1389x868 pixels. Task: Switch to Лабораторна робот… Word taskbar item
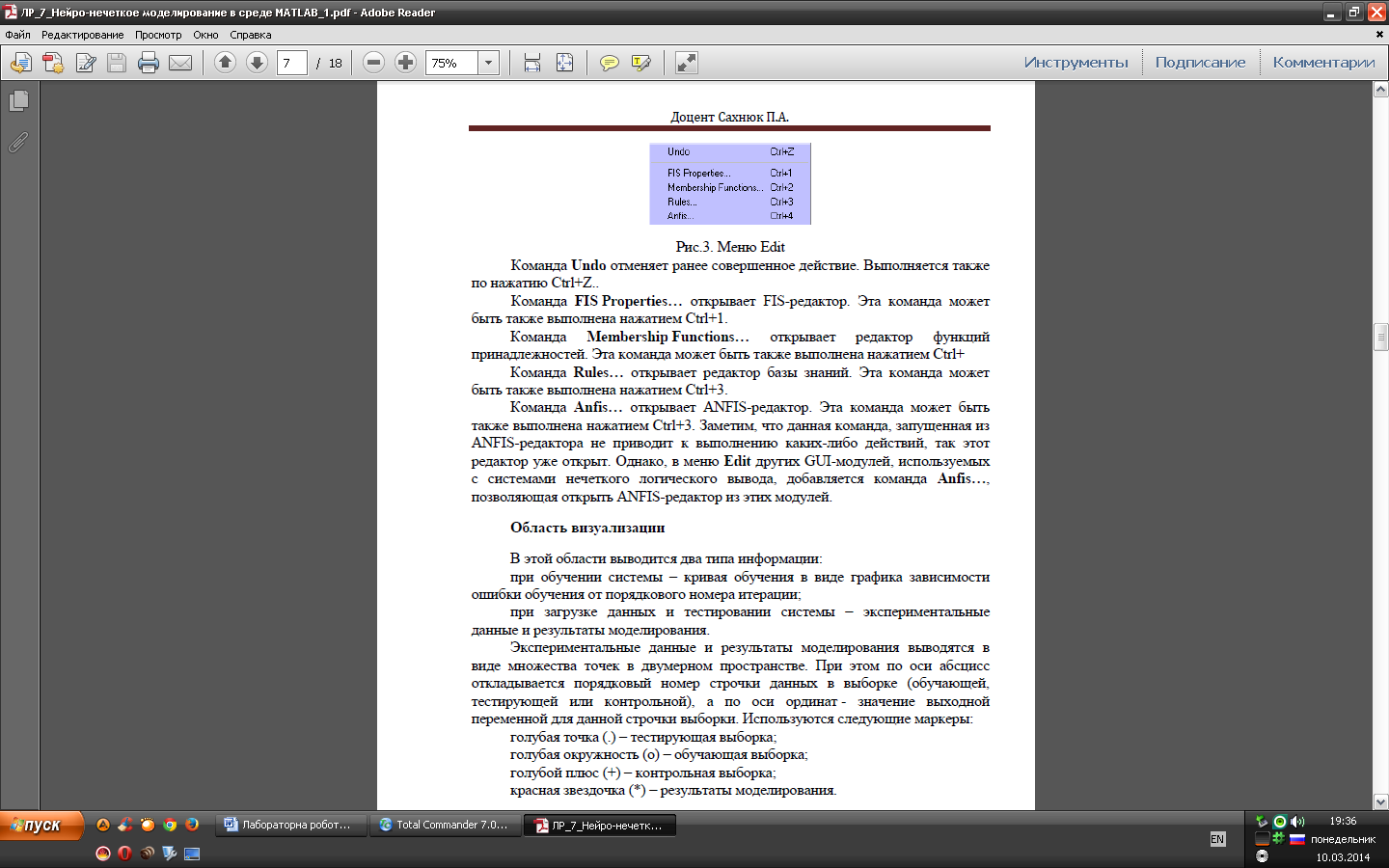291,825
